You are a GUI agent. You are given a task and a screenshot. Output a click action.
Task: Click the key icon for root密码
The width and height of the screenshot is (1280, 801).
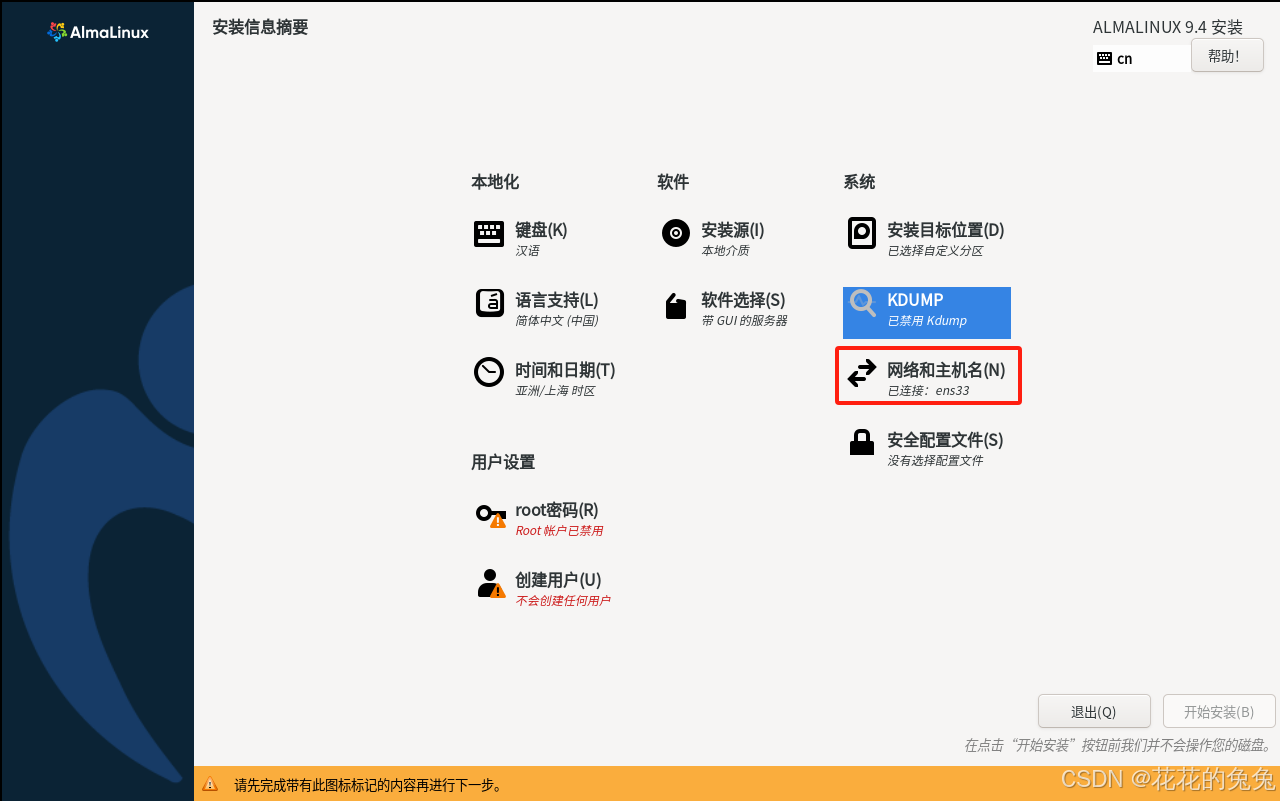pos(490,515)
